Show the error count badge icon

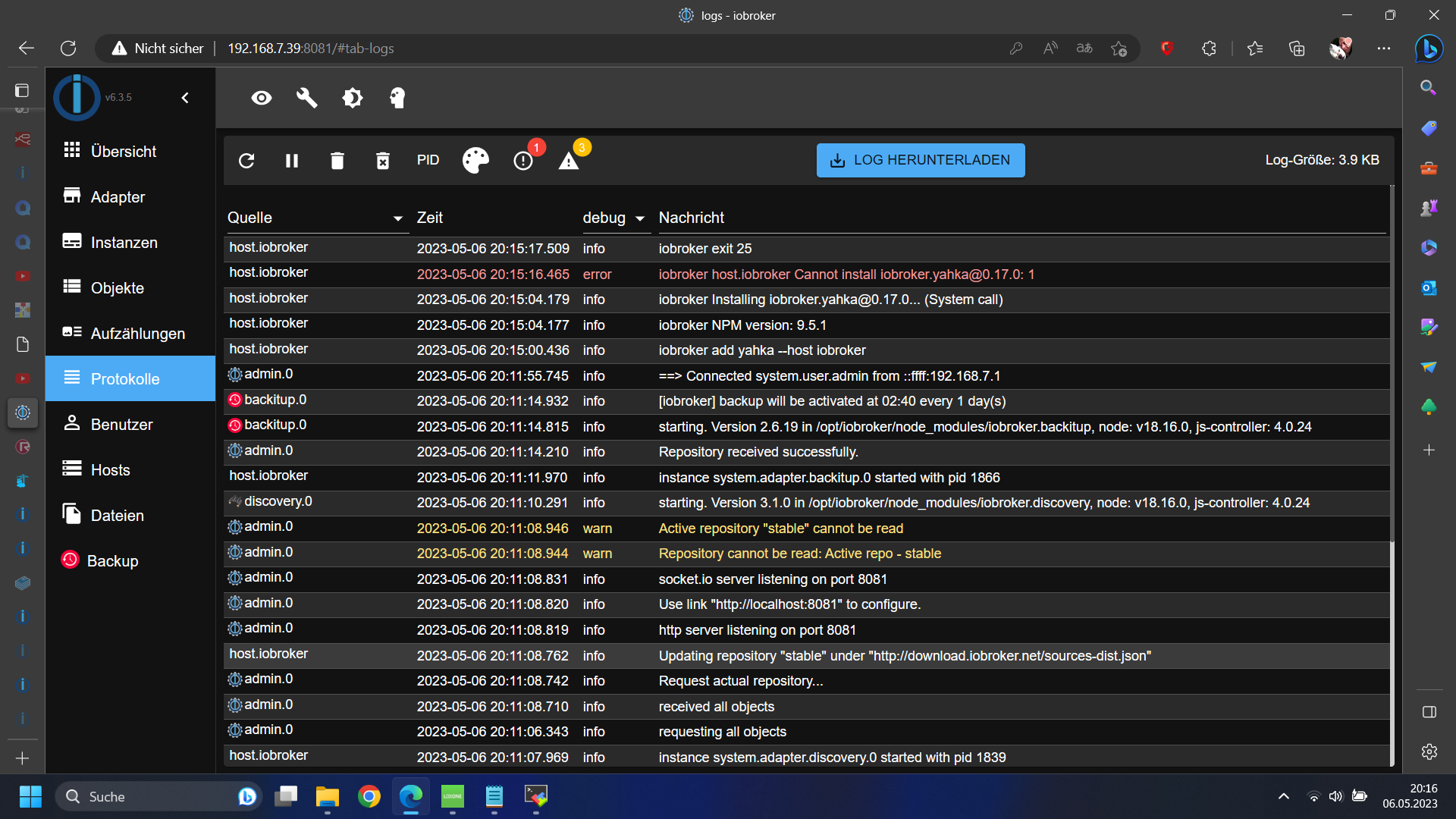coord(523,161)
